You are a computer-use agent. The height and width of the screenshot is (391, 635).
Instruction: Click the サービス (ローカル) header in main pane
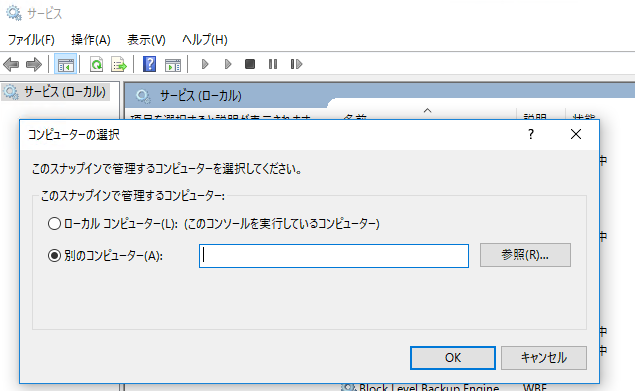[x=201, y=96]
